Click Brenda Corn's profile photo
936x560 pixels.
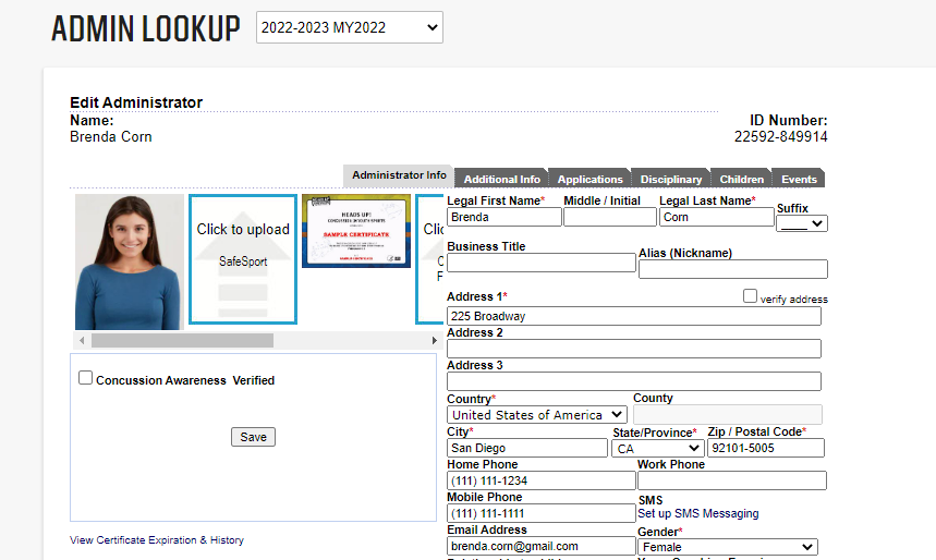pyautogui.click(x=129, y=262)
